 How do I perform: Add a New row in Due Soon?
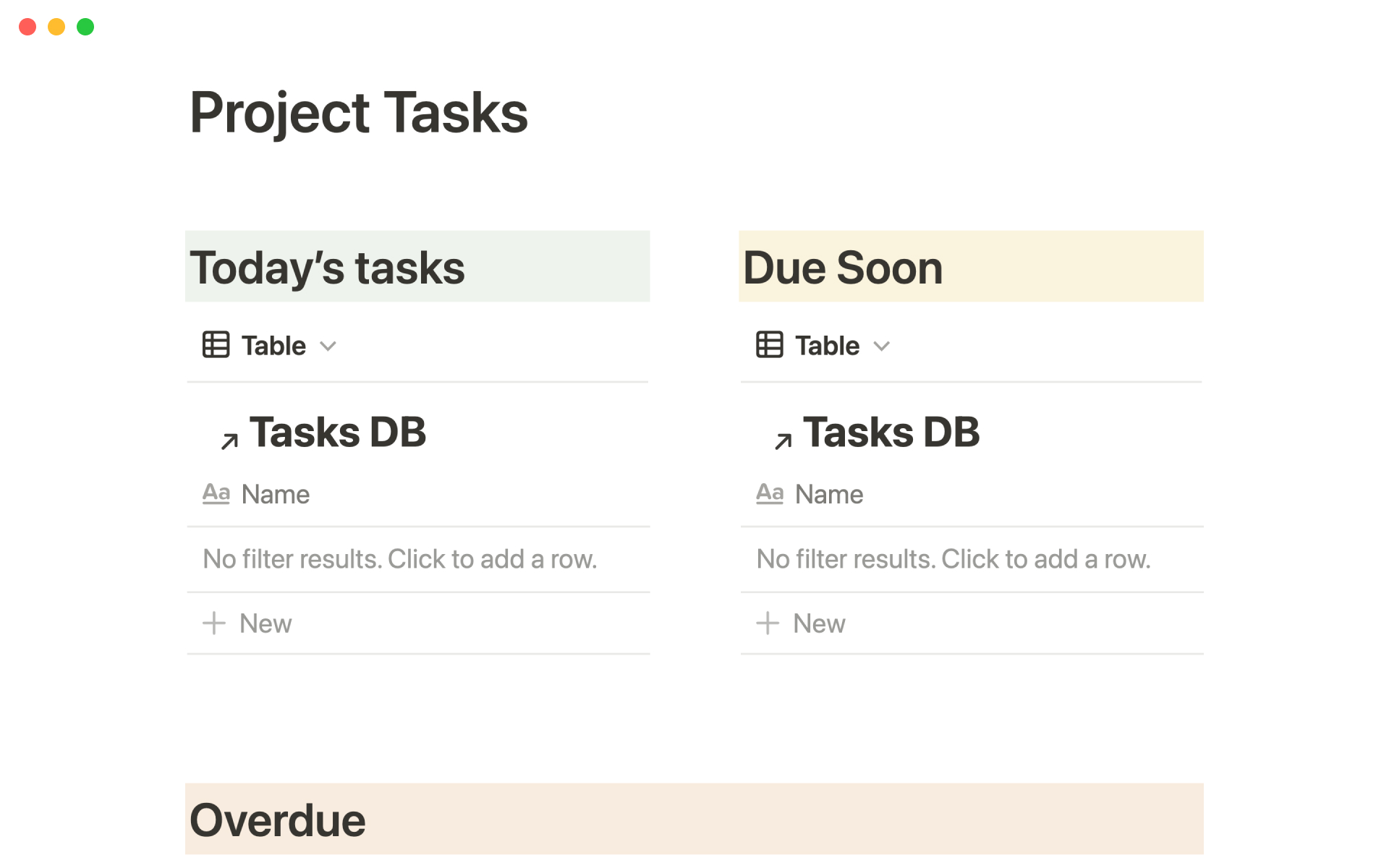pyautogui.click(x=819, y=624)
